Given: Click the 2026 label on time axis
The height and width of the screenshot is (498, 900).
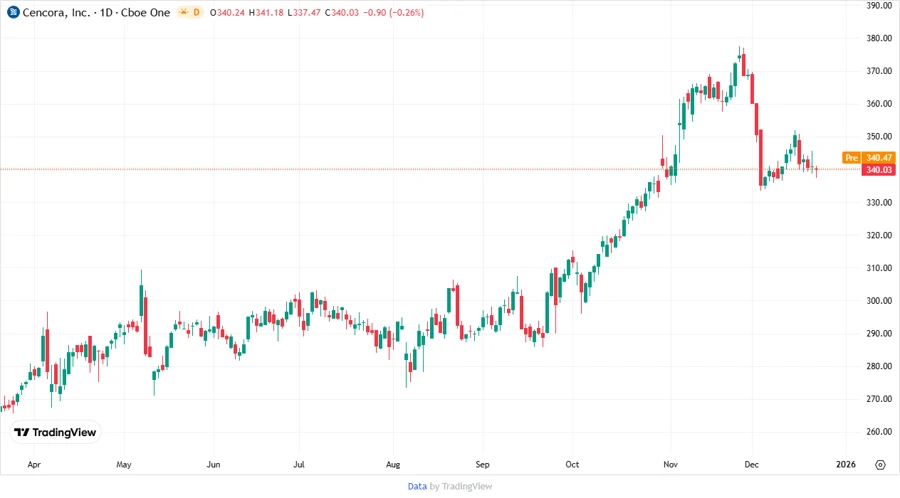Looking at the screenshot, I should click(x=845, y=464).
